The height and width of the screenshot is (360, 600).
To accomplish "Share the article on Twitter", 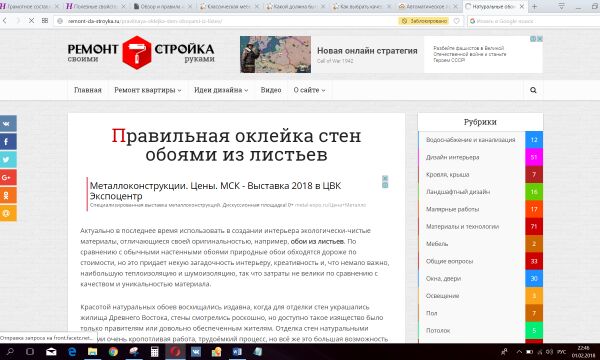I will click(8, 159).
